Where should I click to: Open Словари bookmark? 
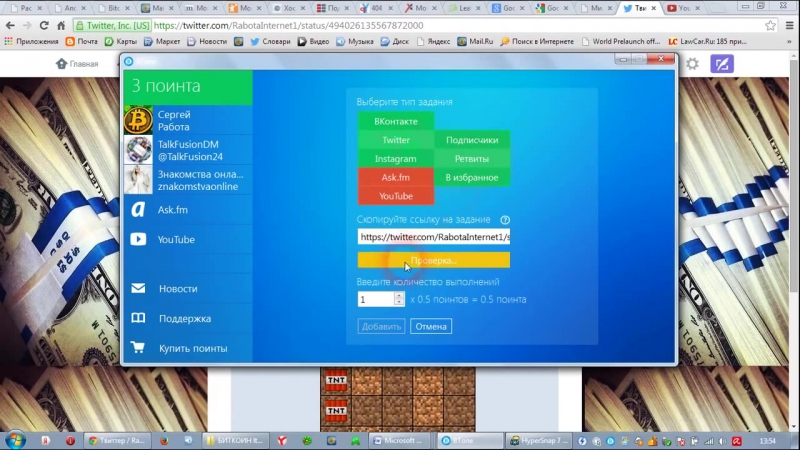[270, 41]
